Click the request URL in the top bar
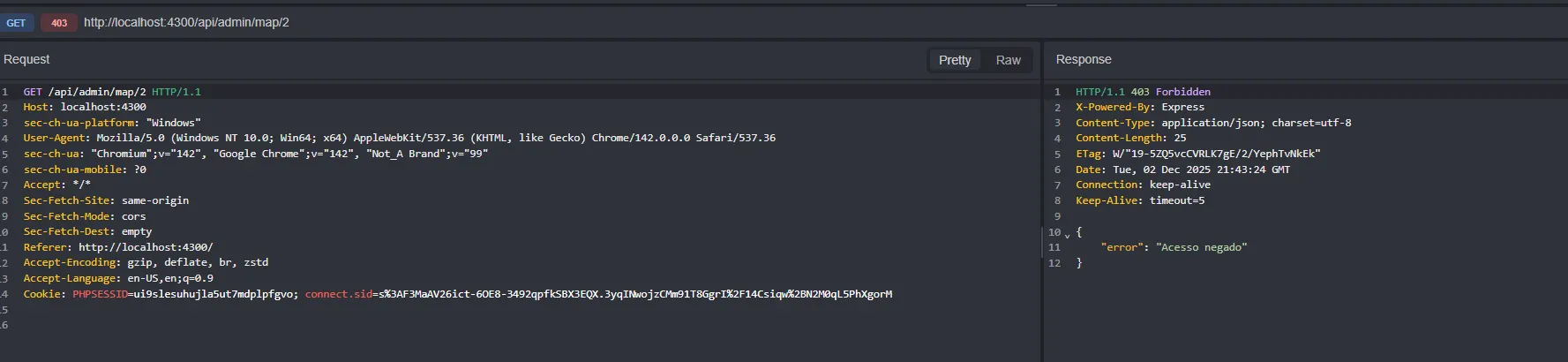 (186, 22)
